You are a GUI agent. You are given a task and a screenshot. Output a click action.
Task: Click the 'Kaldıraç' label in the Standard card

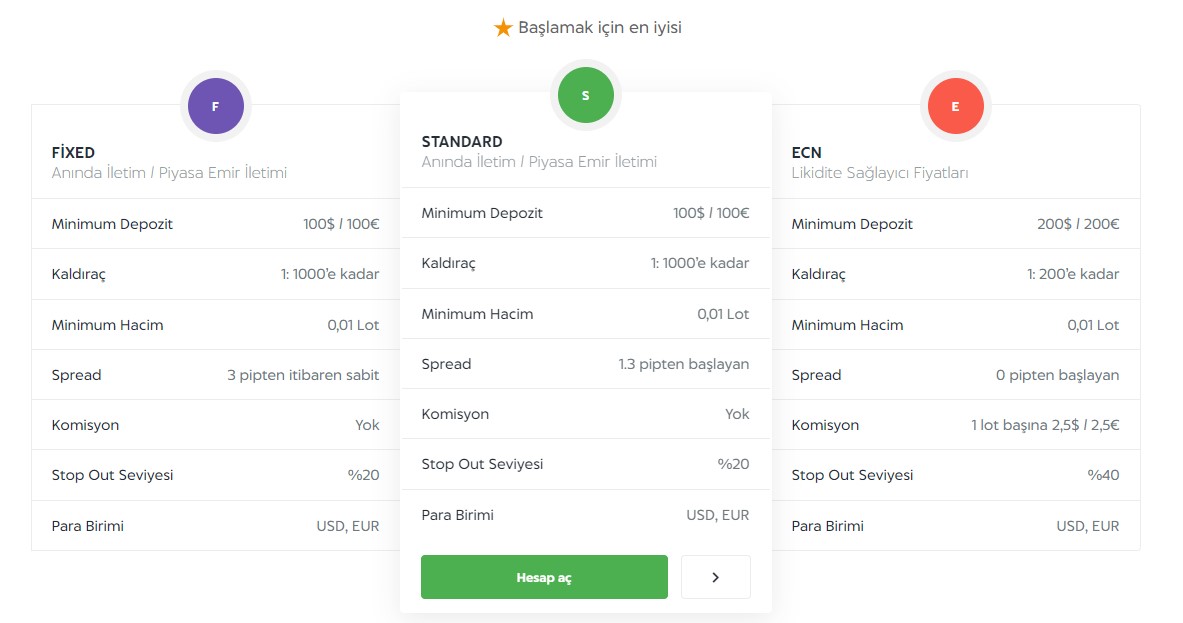449,264
